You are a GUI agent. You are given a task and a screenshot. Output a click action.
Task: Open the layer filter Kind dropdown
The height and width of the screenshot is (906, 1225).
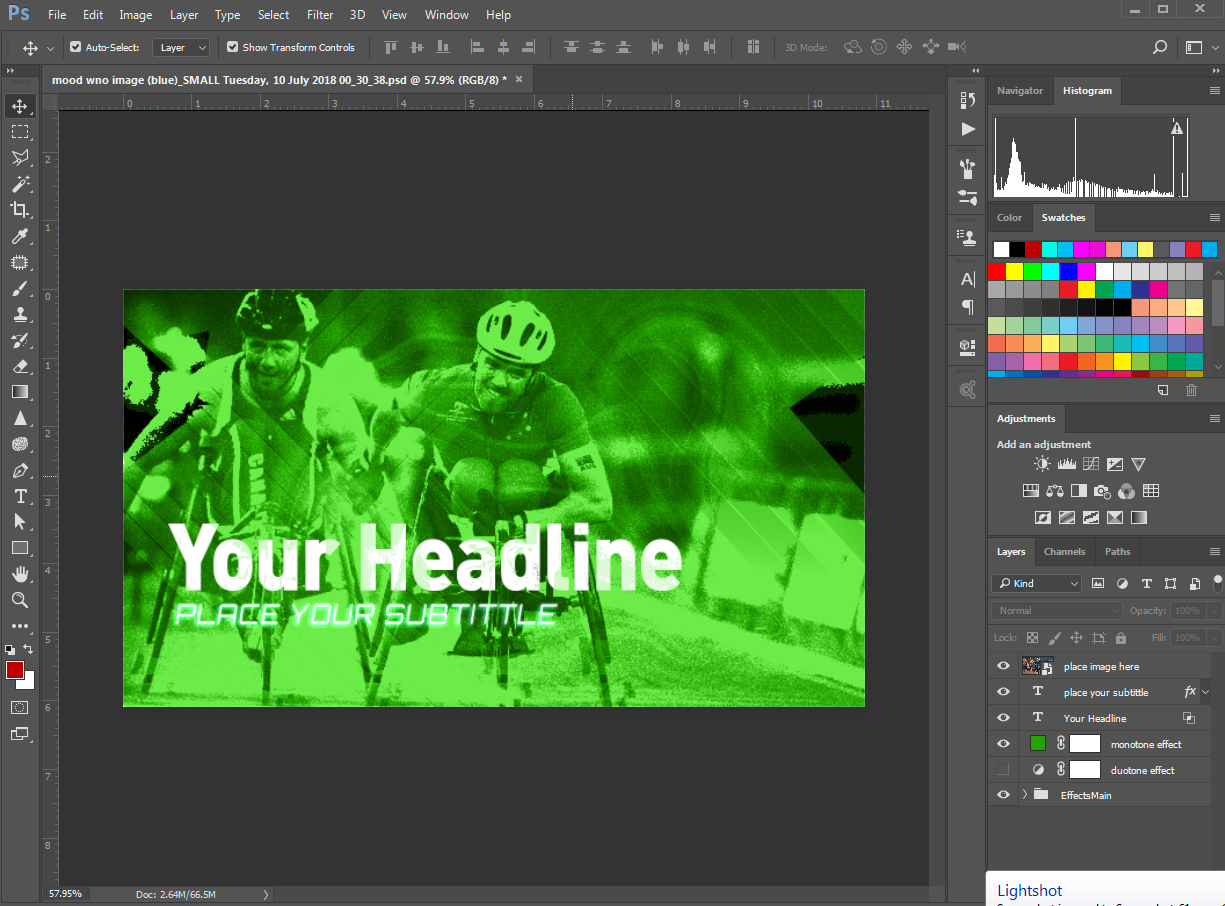(x=1036, y=583)
